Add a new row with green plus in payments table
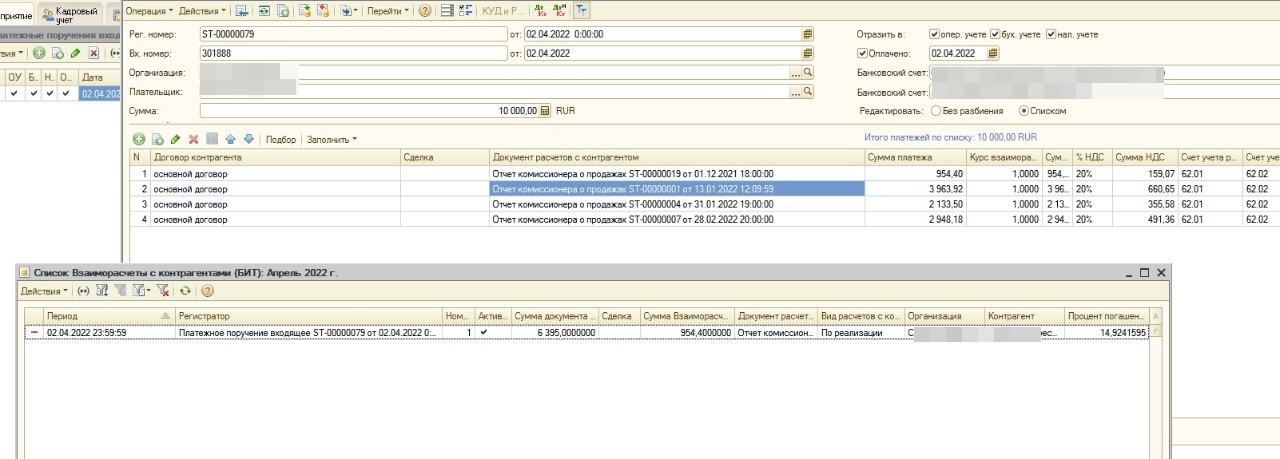Viewport: 1280px width, 459px height. 139,140
